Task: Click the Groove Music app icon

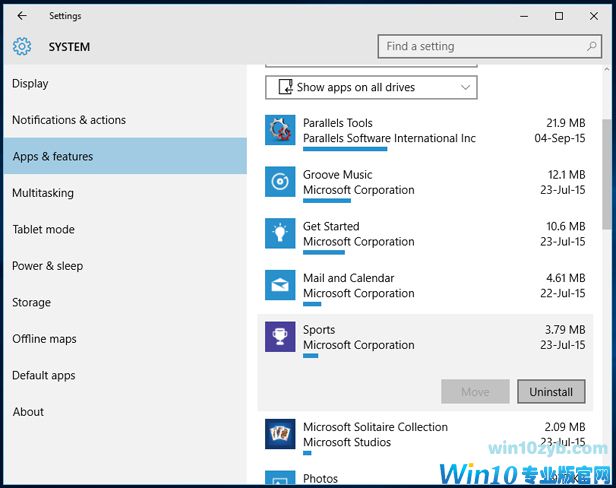Action: coord(280,182)
